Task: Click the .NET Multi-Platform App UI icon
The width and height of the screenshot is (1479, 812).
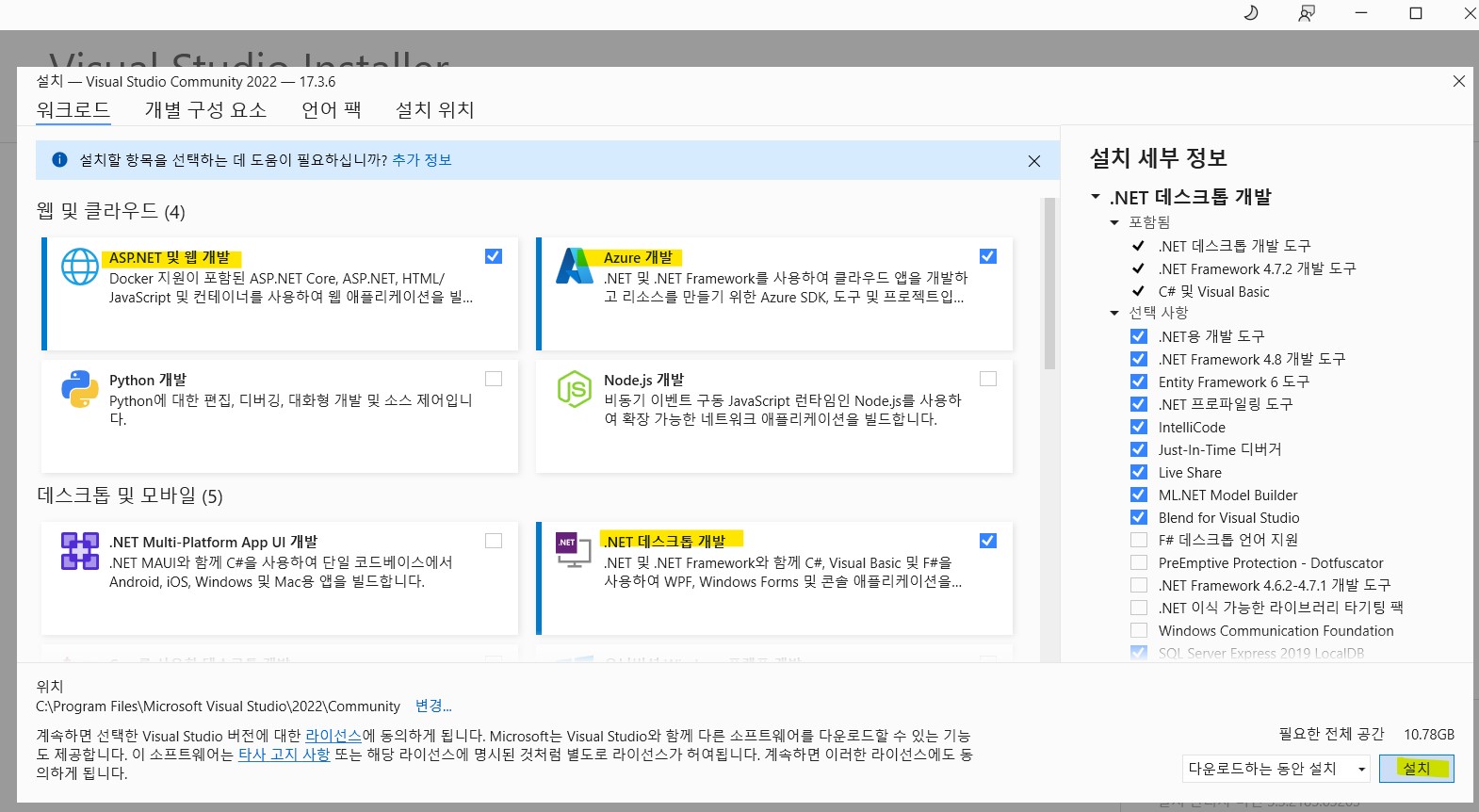Action: pos(80,551)
